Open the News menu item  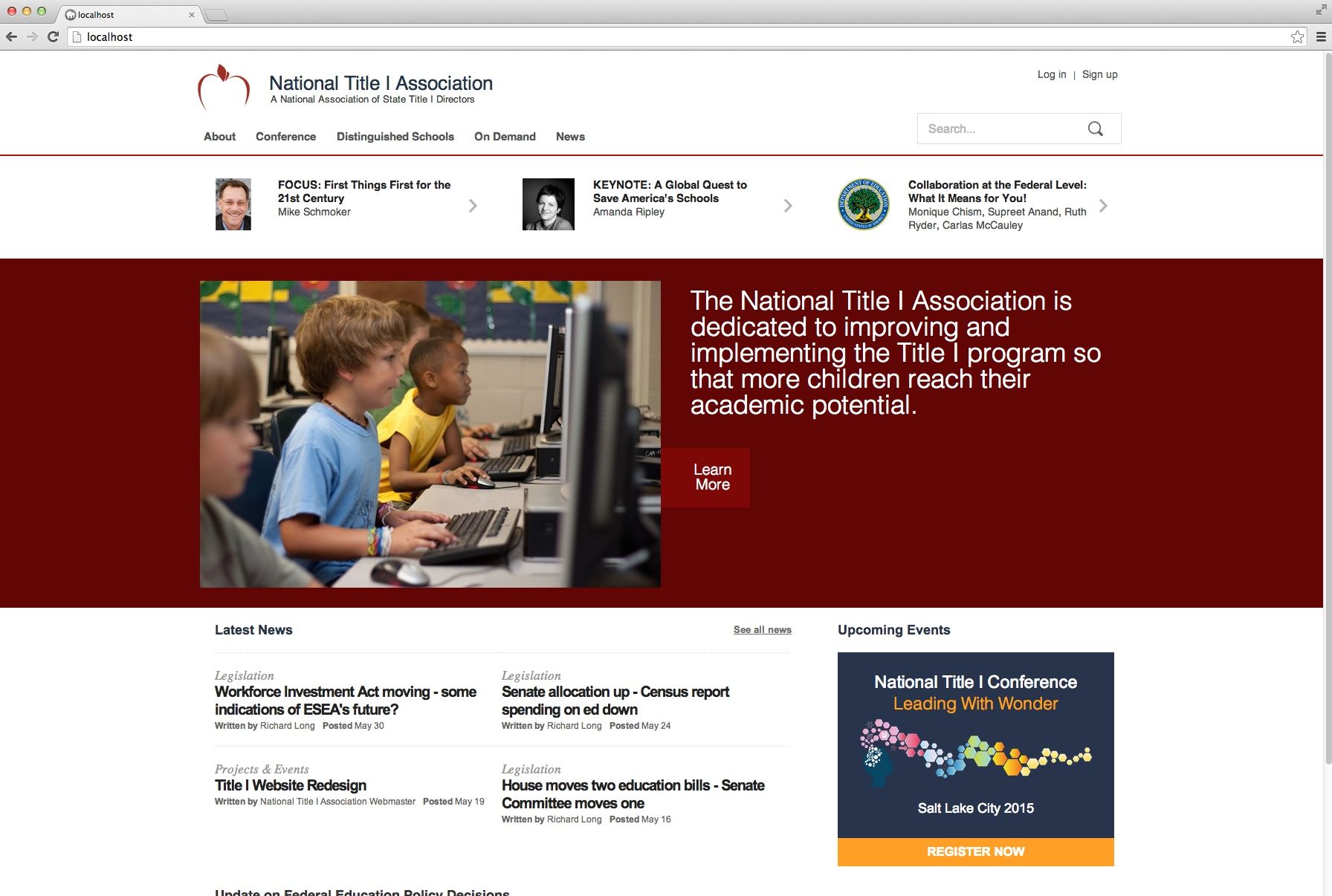(570, 137)
